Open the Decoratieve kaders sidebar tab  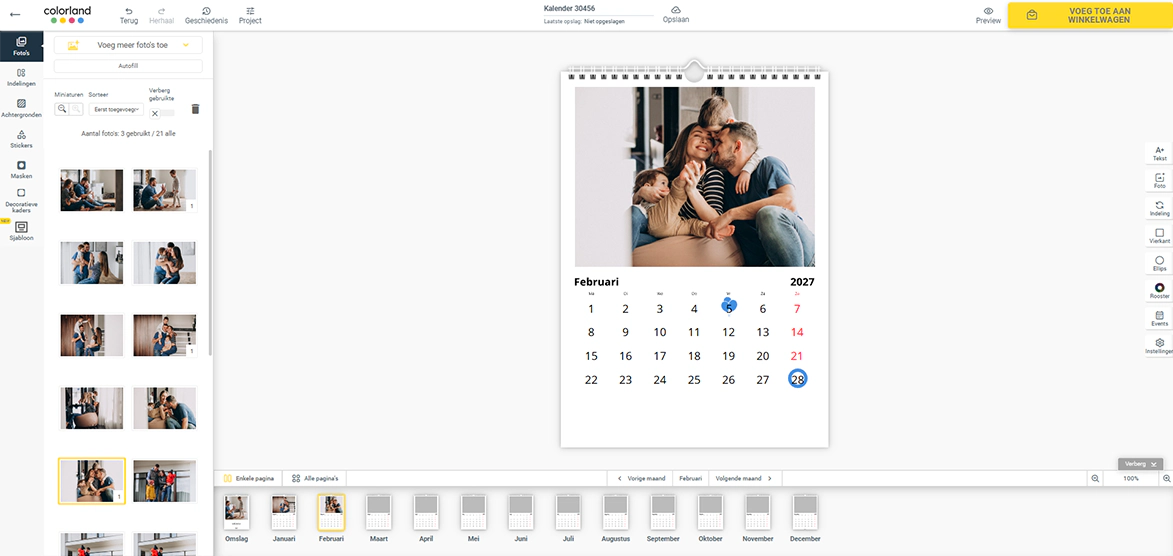[x=21, y=201]
